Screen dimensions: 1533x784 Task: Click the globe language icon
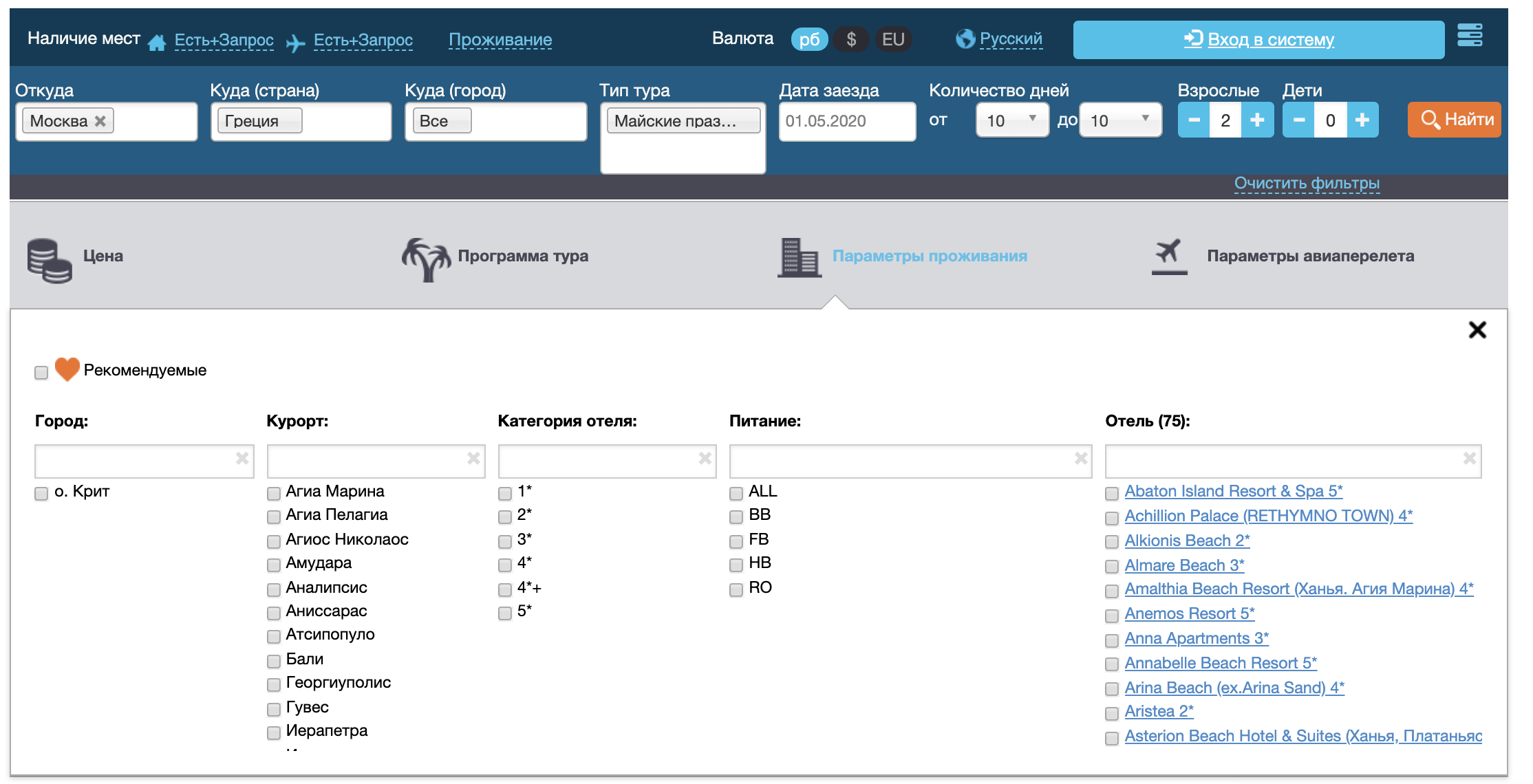[965, 39]
